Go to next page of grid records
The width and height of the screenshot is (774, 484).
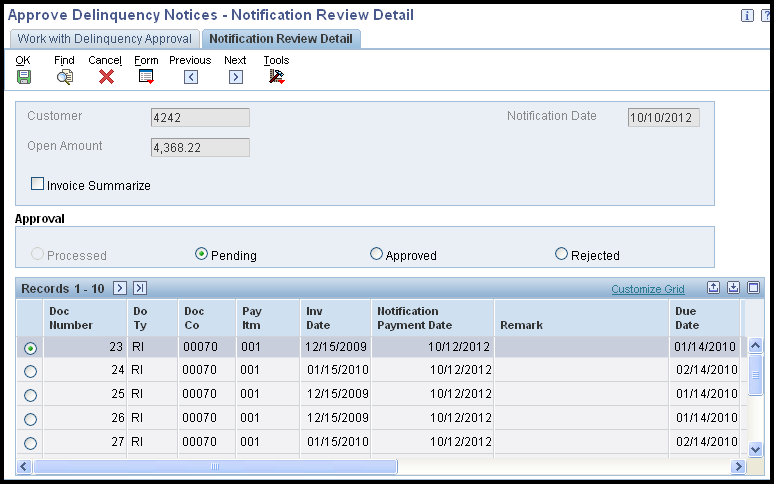coord(120,288)
